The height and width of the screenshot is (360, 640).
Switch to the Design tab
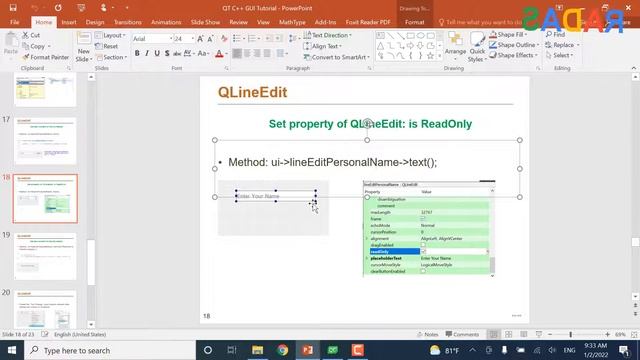coord(95,22)
